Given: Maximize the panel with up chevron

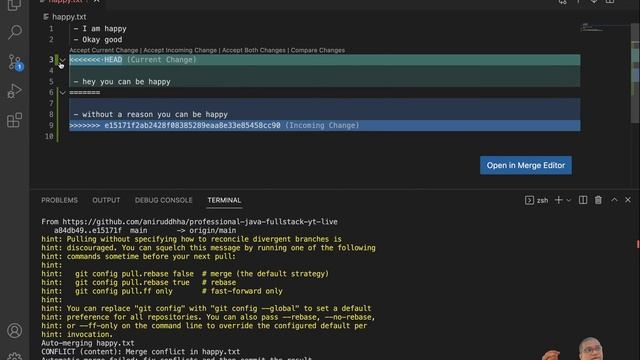Looking at the screenshot, I should 614,200.
